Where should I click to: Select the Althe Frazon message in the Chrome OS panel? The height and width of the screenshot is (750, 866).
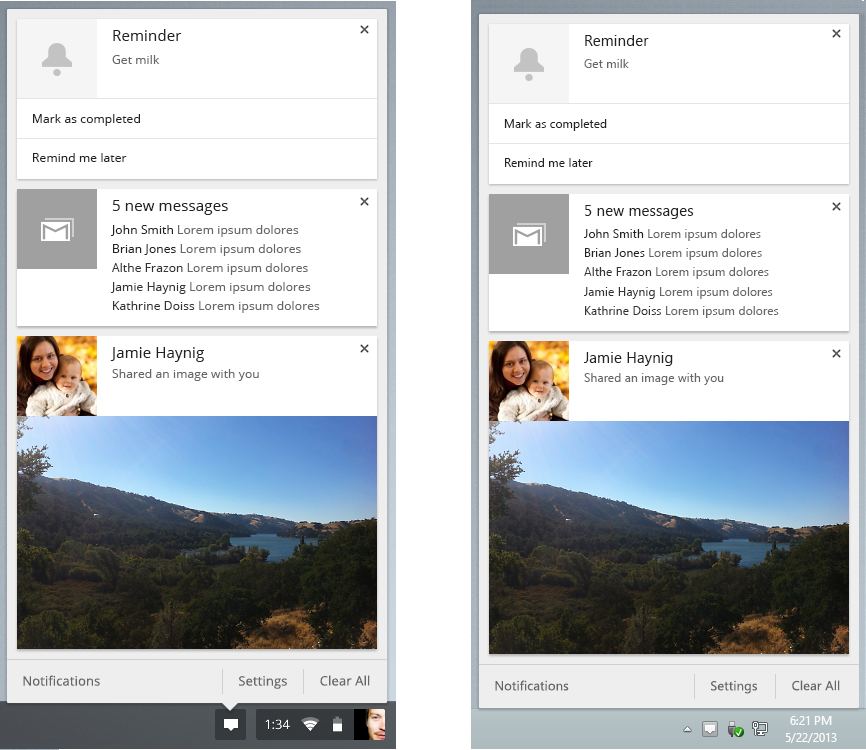point(210,268)
